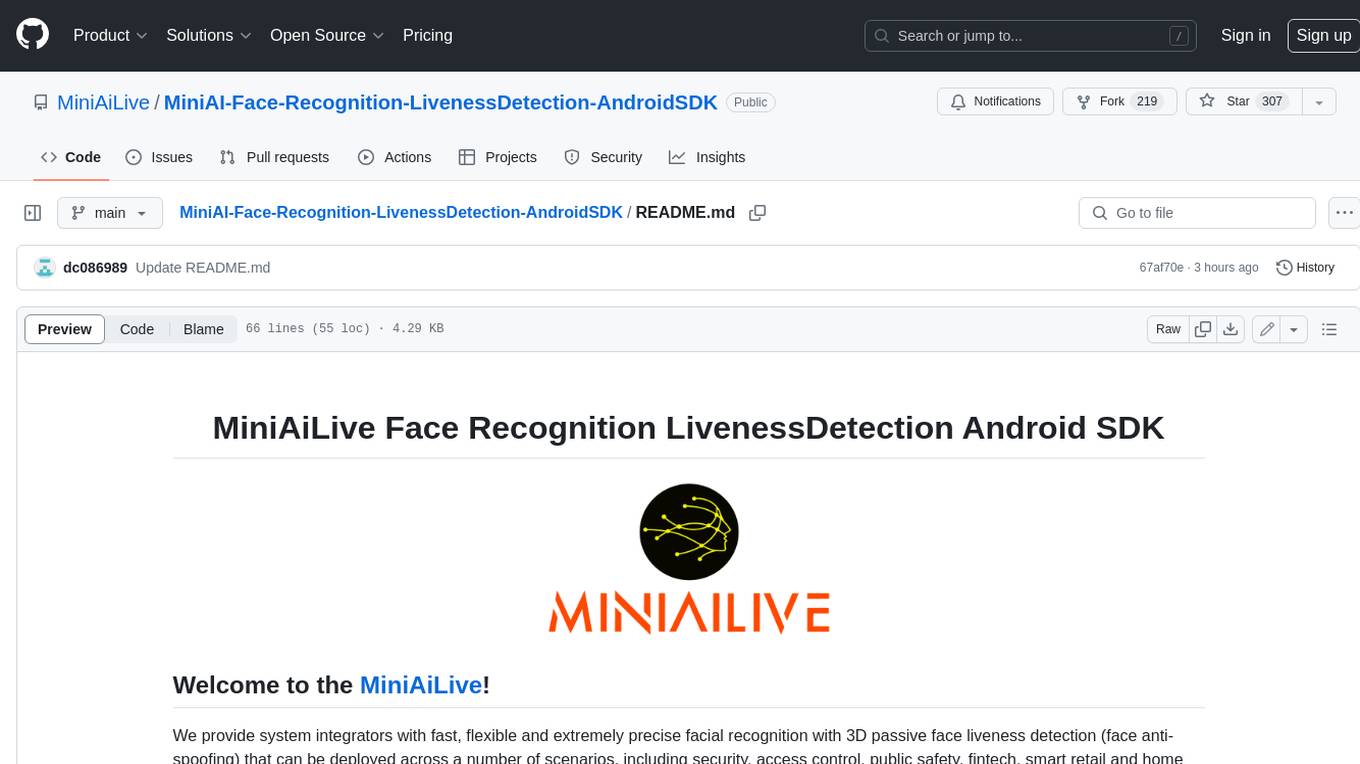This screenshot has width=1360, height=764.
Task: Open commit hash 67af70e
Action: tap(1161, 267)
